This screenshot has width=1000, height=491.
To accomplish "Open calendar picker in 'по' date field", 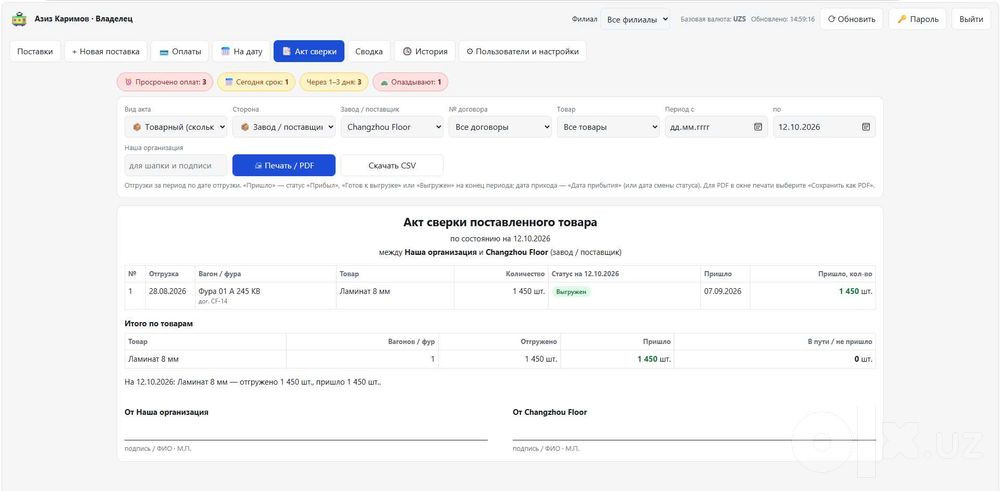I will (x=865, y=127).
